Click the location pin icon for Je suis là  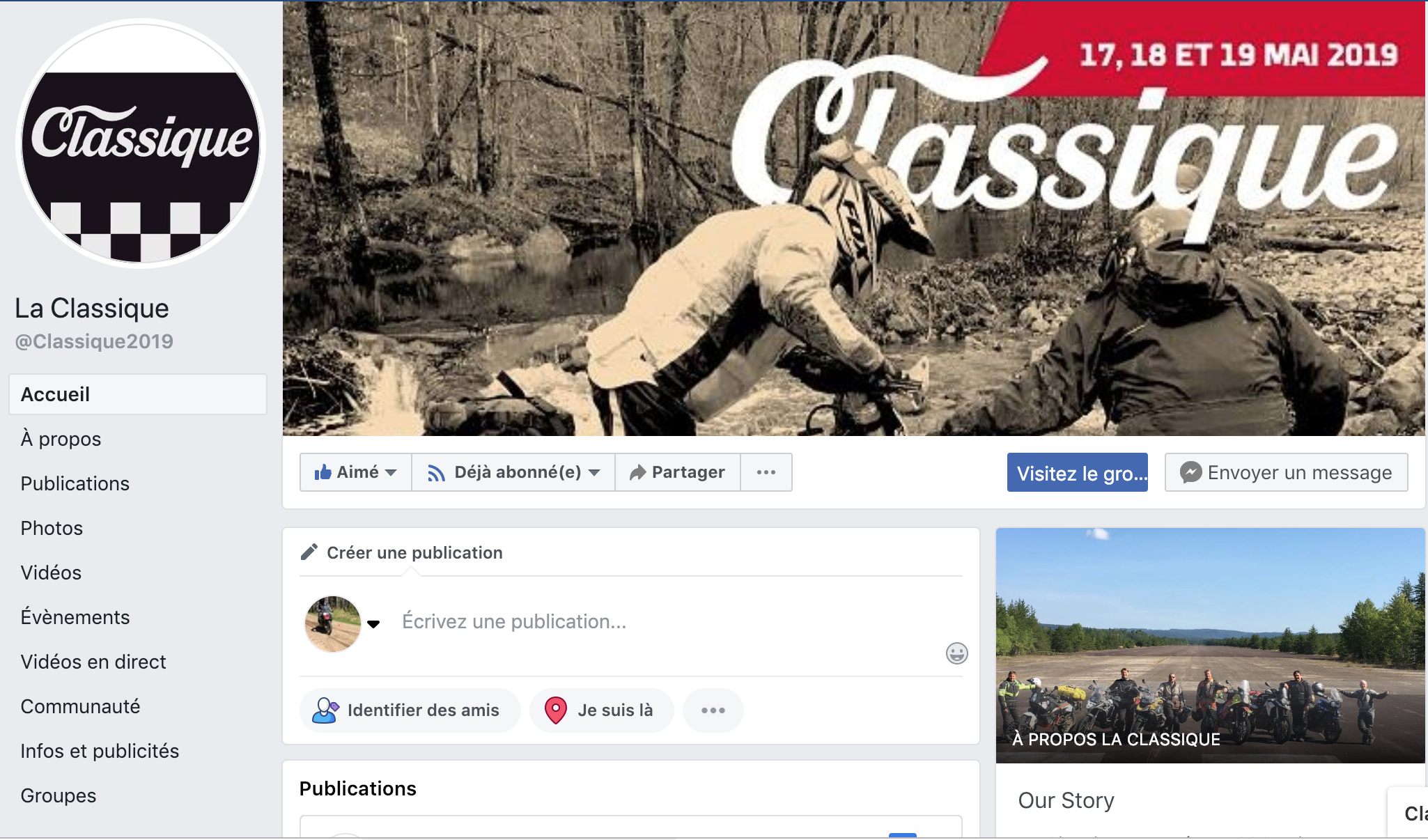(x=555, y=710)
